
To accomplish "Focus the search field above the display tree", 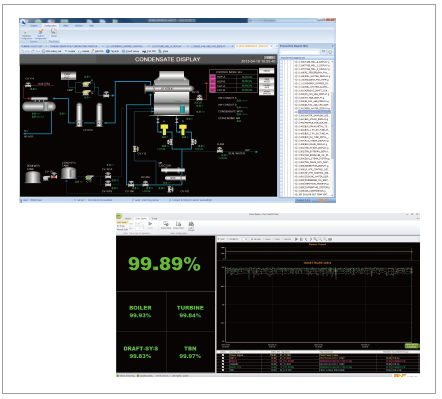I will coord(299,52).
